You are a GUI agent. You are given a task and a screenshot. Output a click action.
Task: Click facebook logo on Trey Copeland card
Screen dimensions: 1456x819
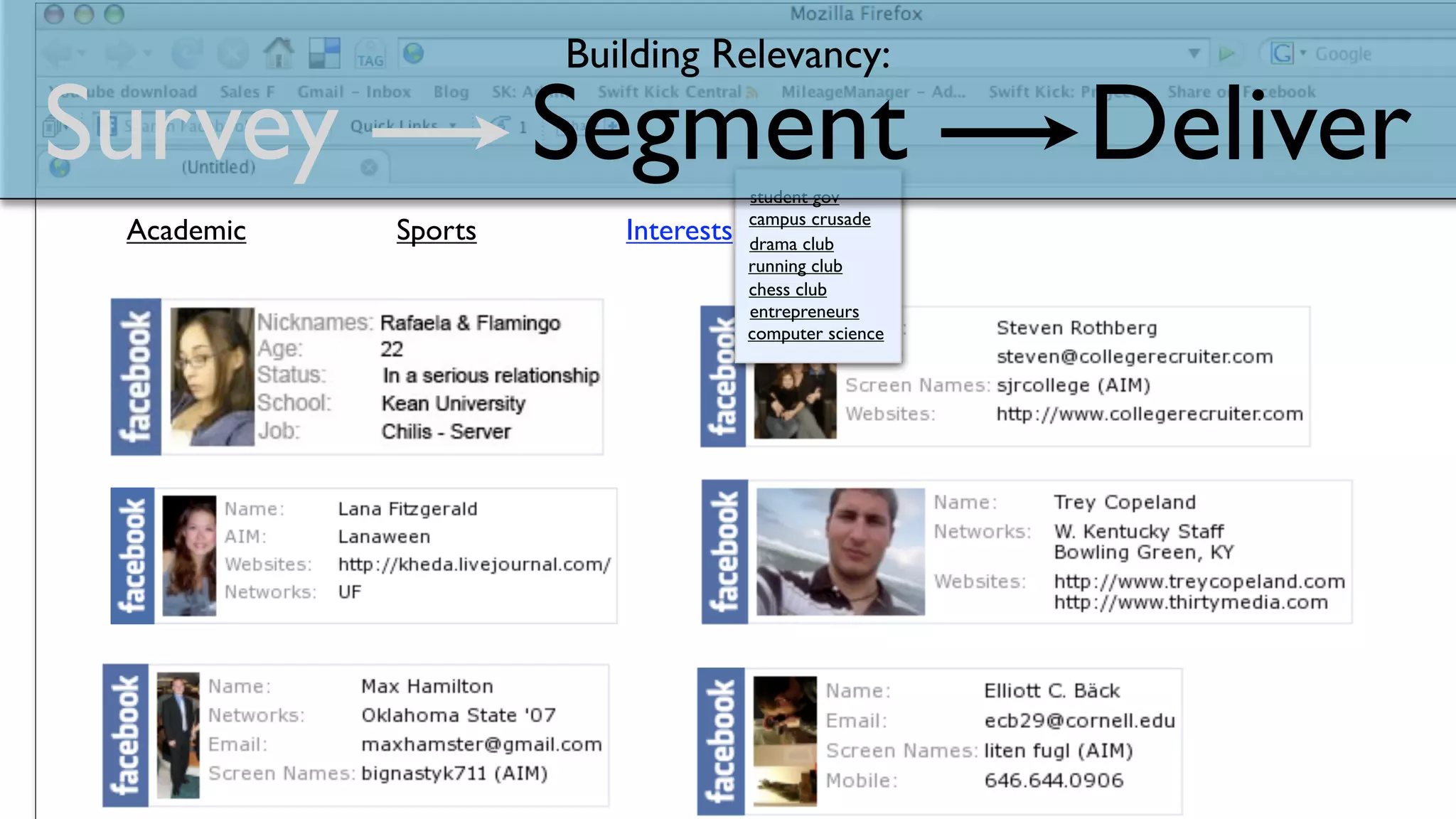[x=724, y=552]
